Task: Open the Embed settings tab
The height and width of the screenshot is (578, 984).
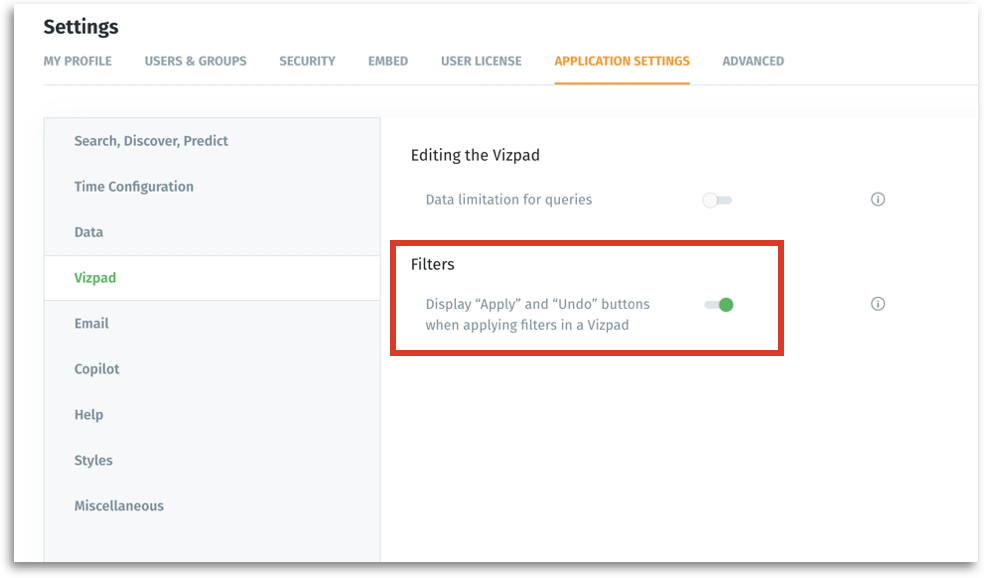Action: (x=388, y=61)
